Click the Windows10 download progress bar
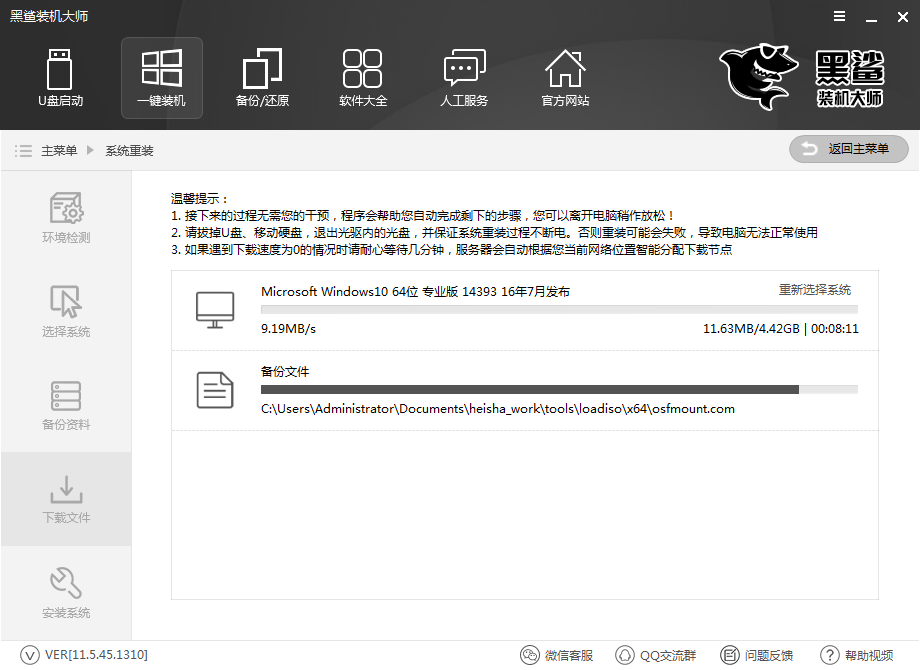The image size is (920, 670). [x=559, y=309]
